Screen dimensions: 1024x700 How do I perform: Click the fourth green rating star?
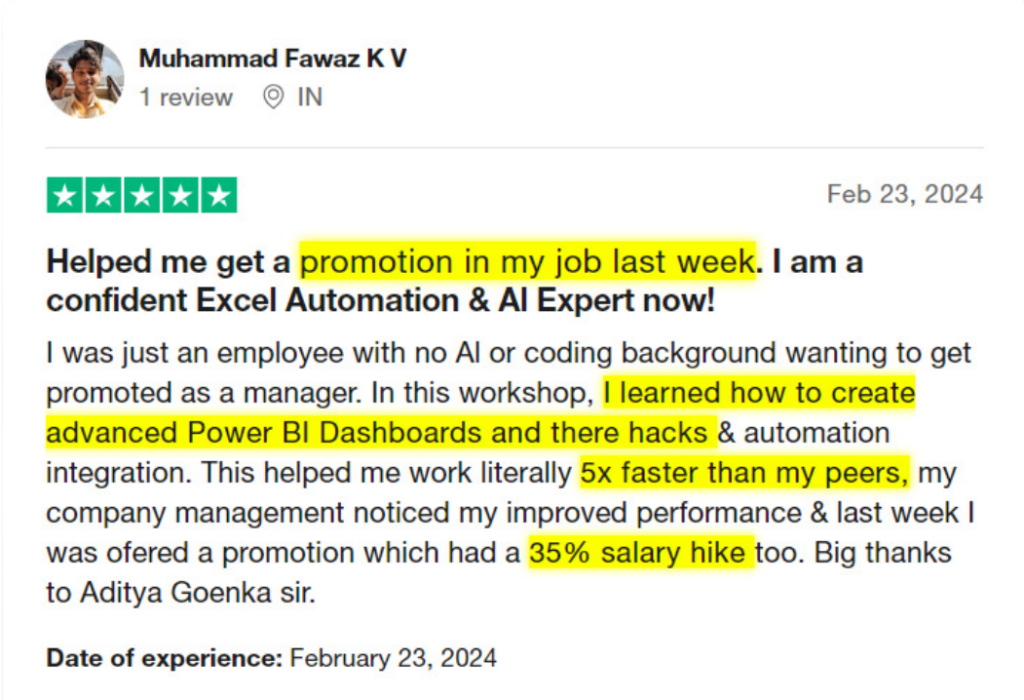point(180,195)
